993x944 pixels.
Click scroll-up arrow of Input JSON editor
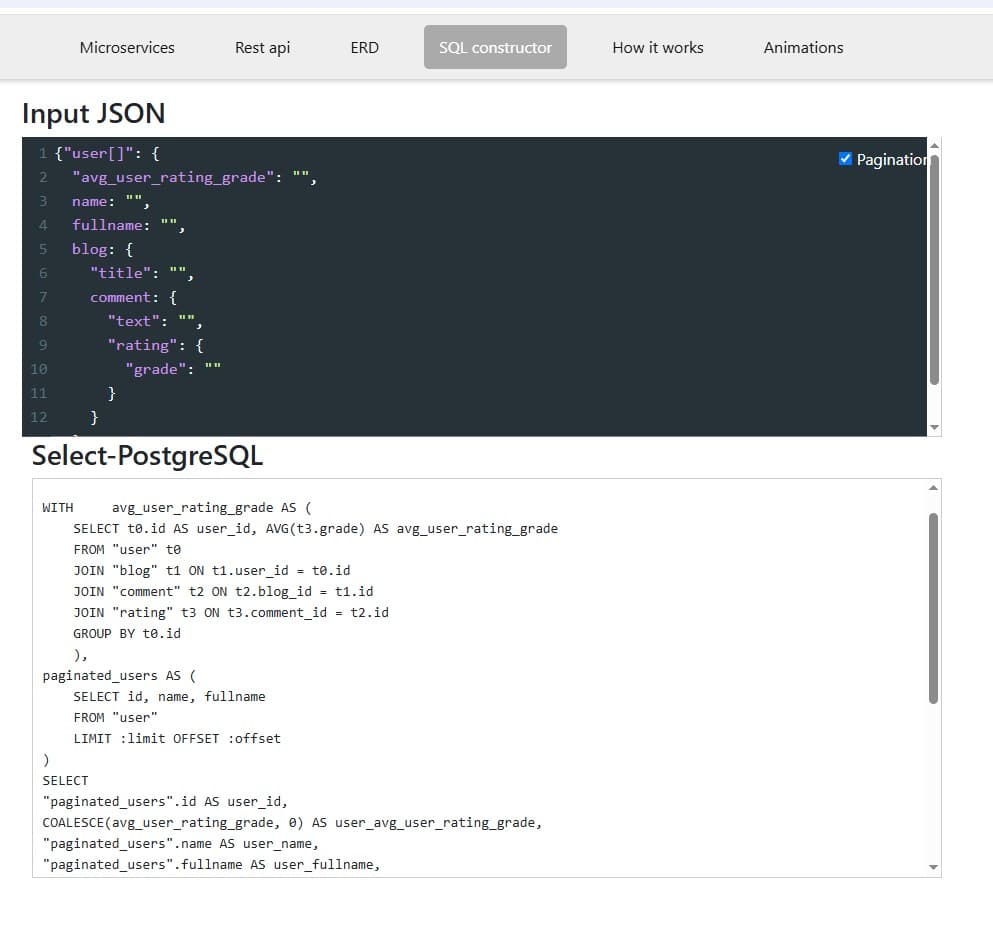coord(934,146)
